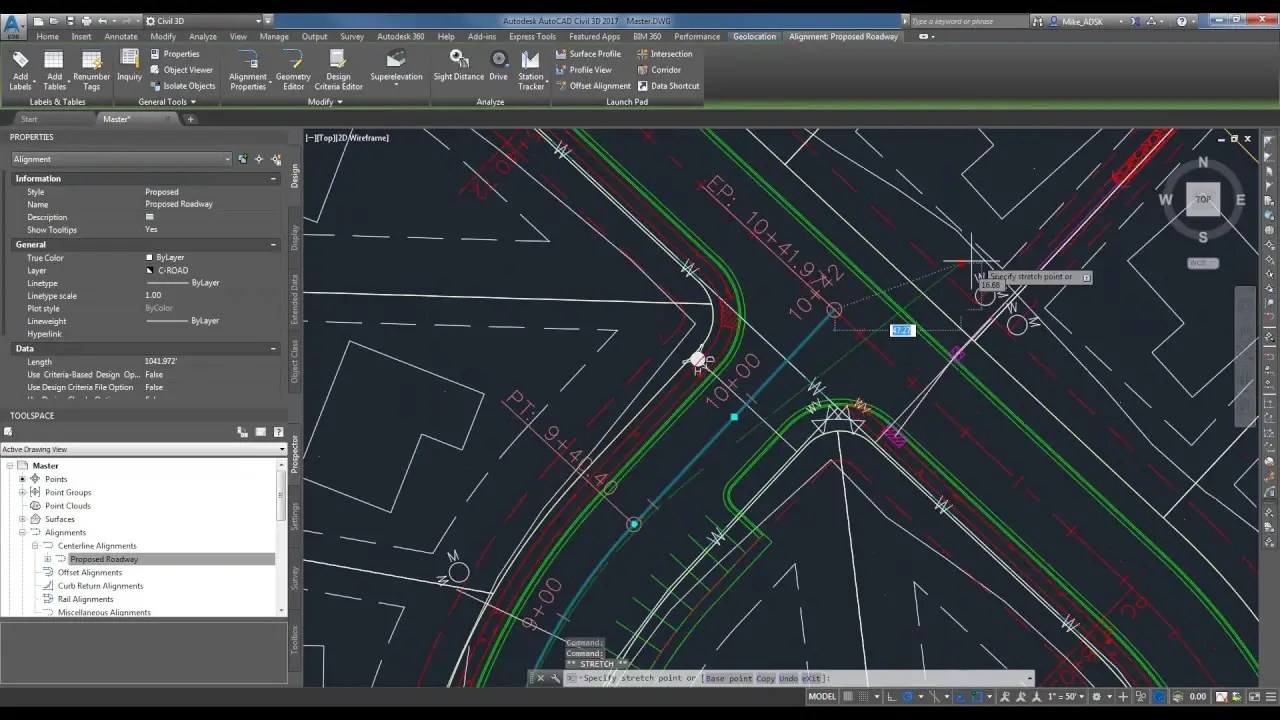Image resolution: width=1280 pixels, height=720 pixels.
Task: Start the Sight Distance analysis tool
Action: coord(459,68)
